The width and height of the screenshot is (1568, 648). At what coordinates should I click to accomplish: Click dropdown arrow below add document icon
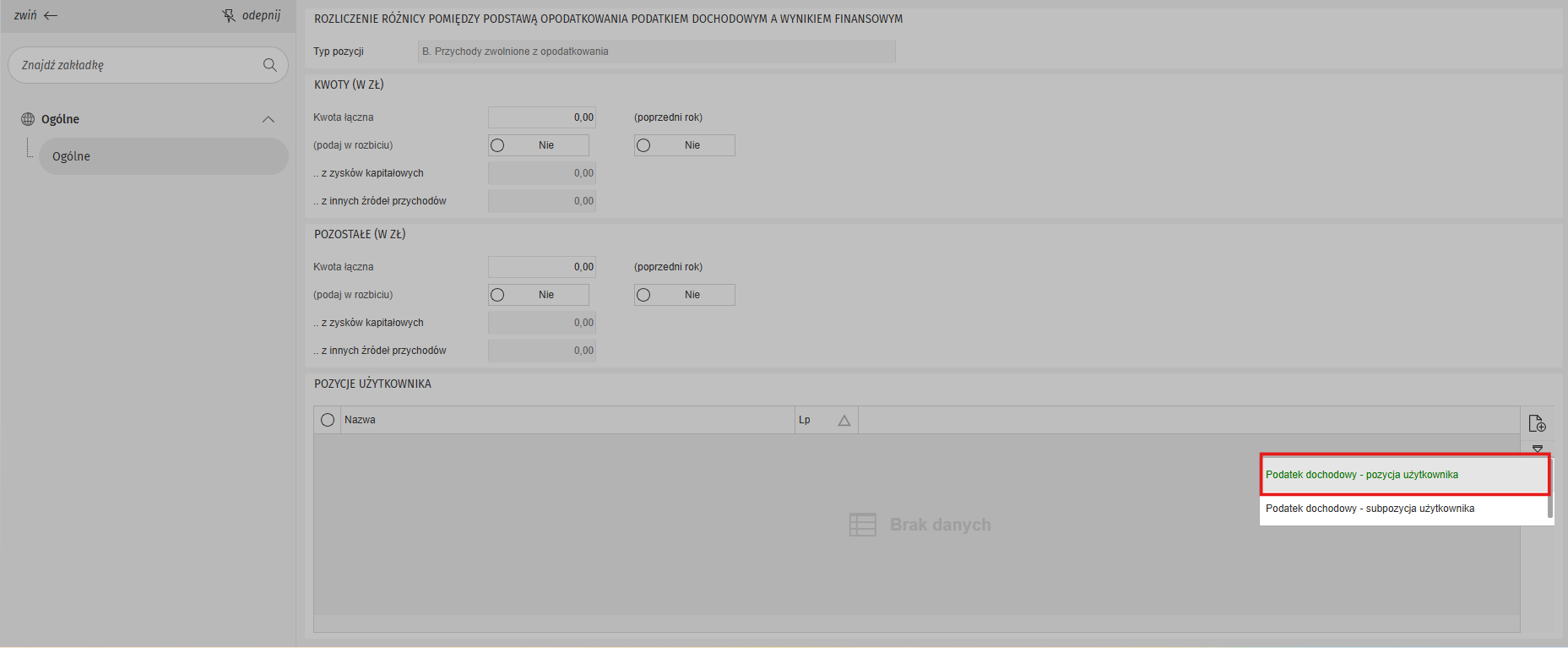(x=1537, y=449)
